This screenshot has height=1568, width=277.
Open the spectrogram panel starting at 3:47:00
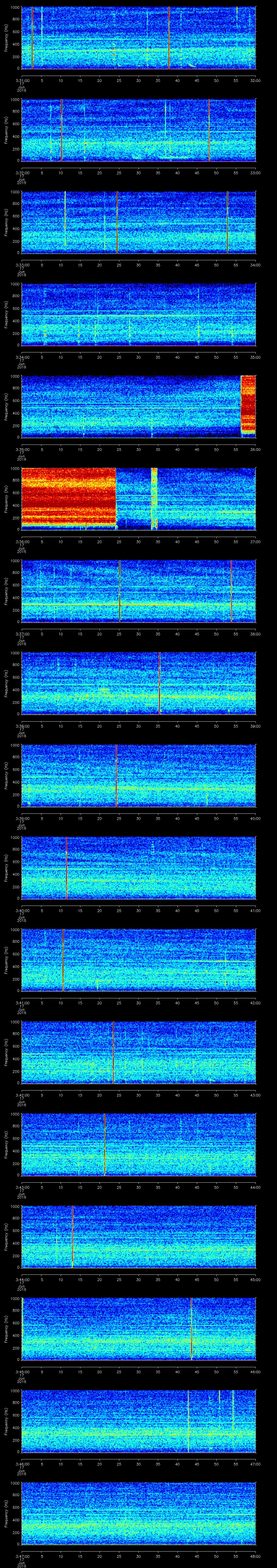click(138, 1513)
